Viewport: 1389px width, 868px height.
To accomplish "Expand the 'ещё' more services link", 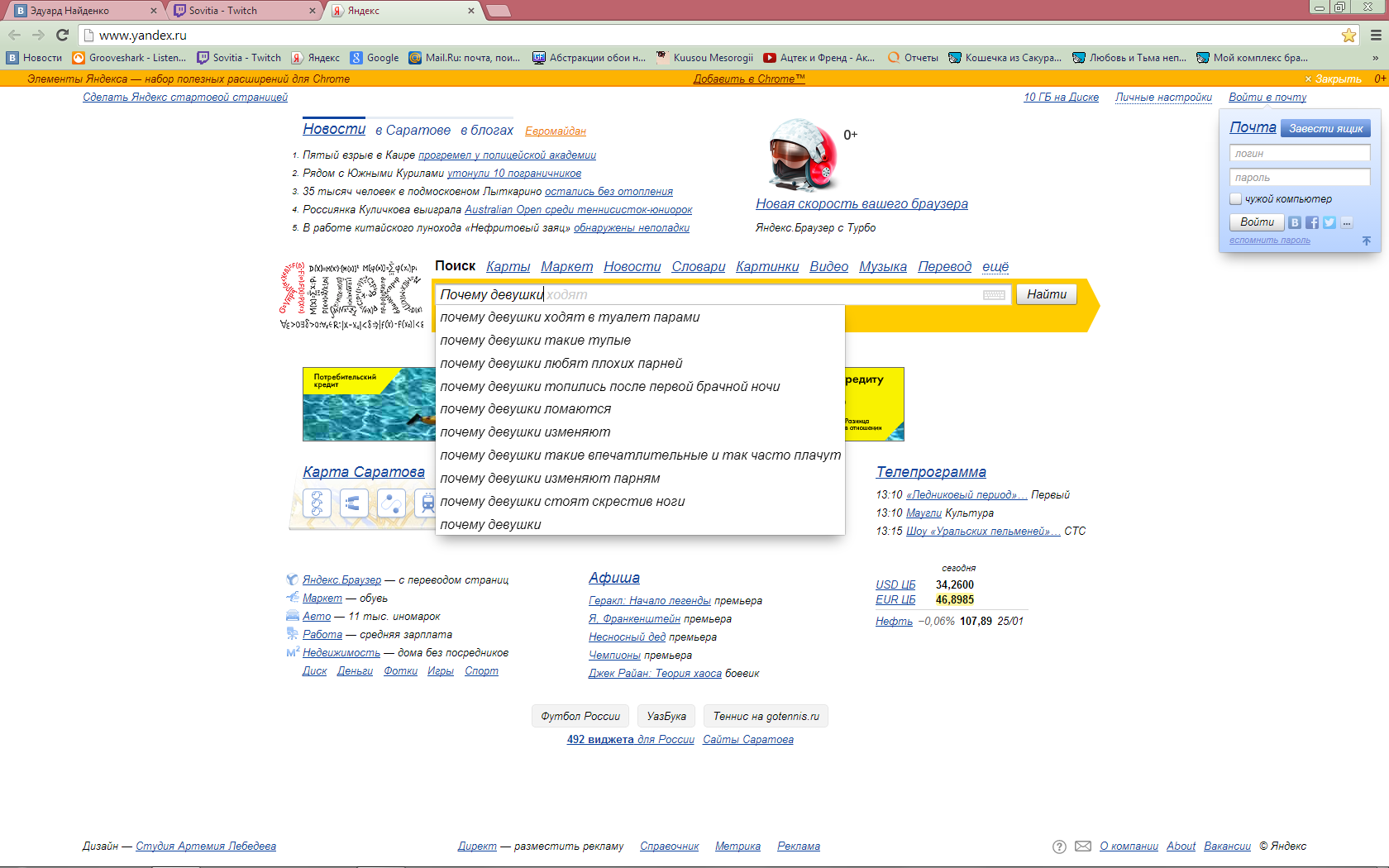I will 995,266.
